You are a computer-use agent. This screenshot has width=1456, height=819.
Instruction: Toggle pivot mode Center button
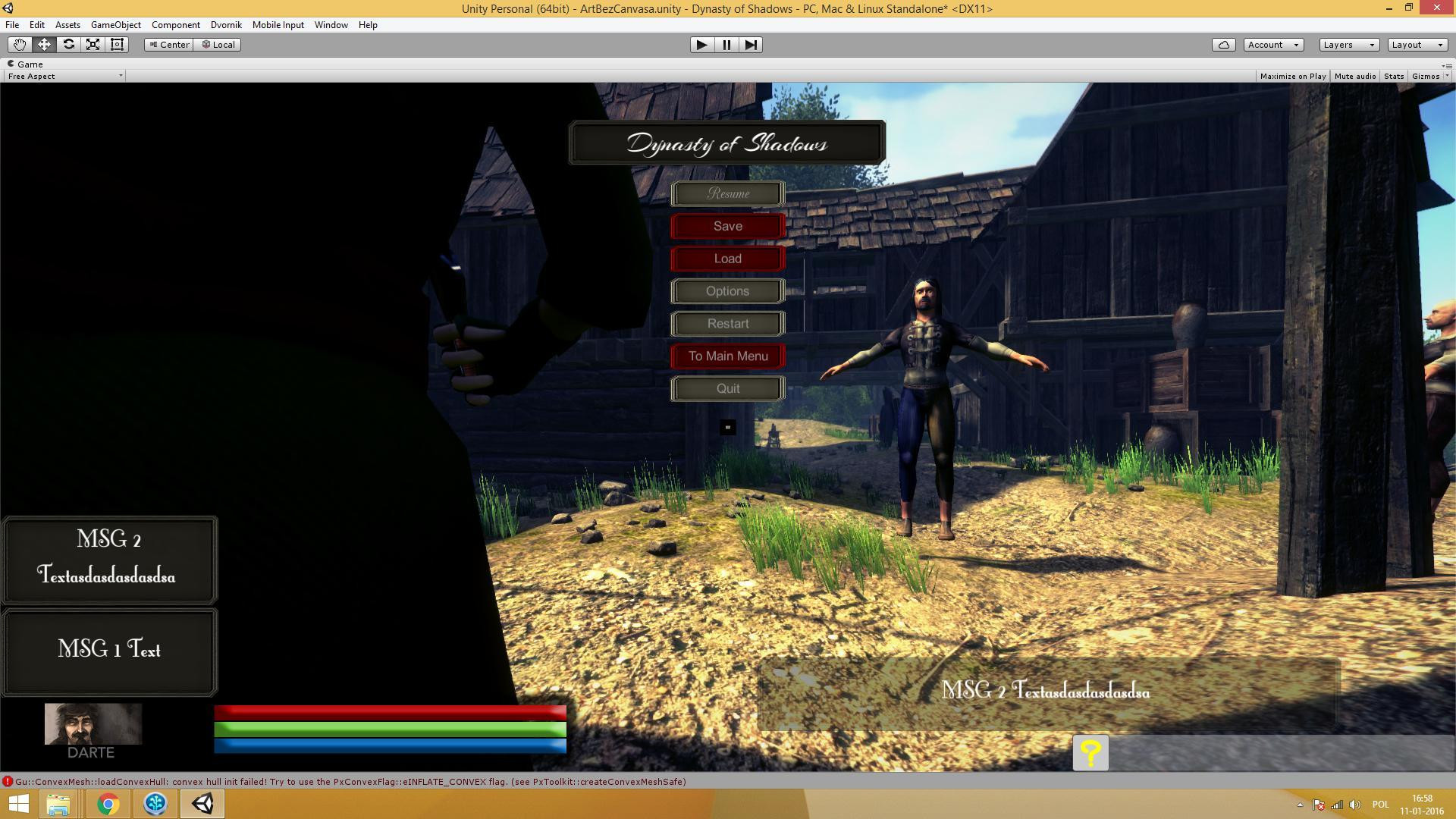click(x=169, y=45)
